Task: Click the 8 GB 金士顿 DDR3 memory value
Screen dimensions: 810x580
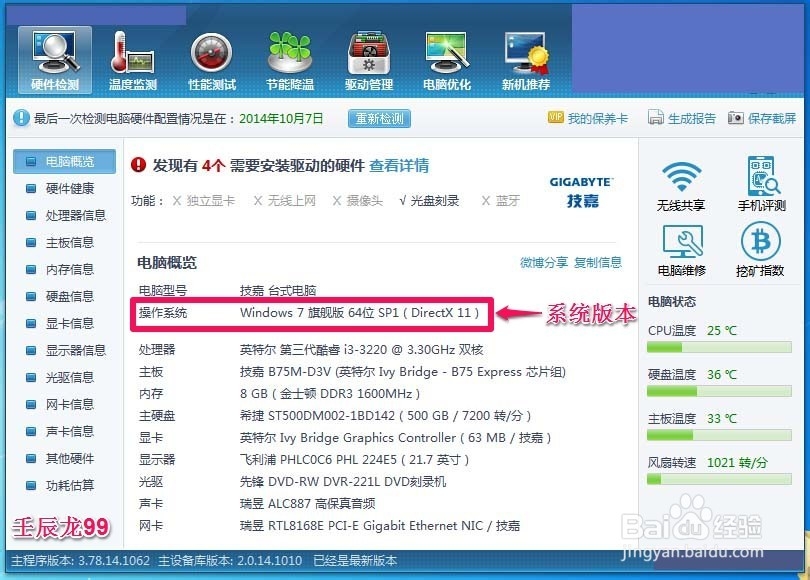Action: 330,394
